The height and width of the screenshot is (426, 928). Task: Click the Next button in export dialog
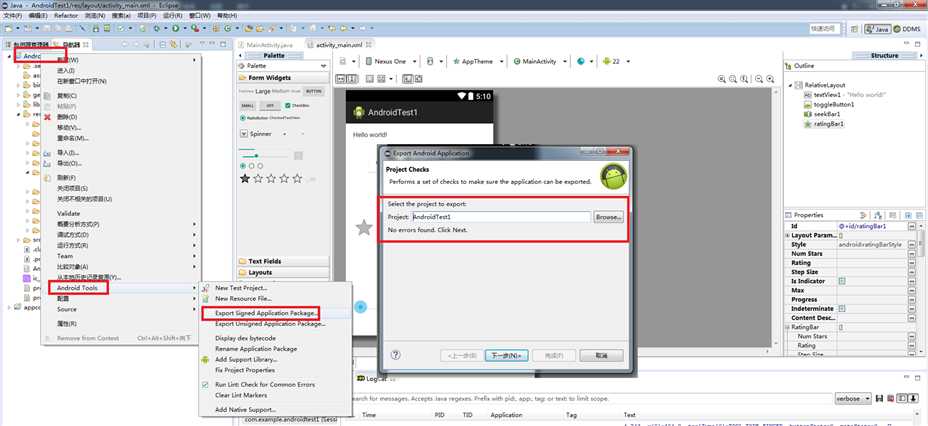pos(506,356)
